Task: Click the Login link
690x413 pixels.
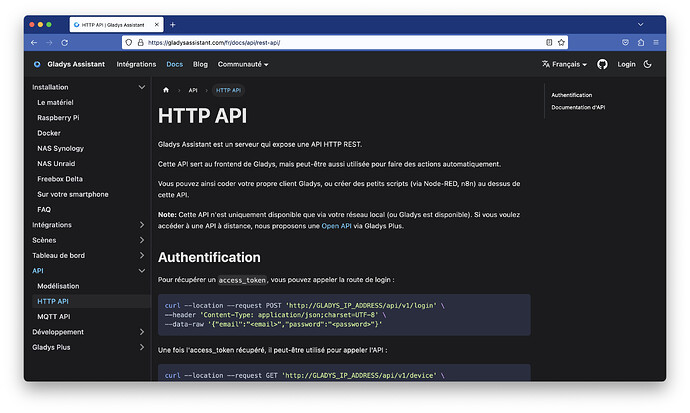Action: click(x=626, y=64)
